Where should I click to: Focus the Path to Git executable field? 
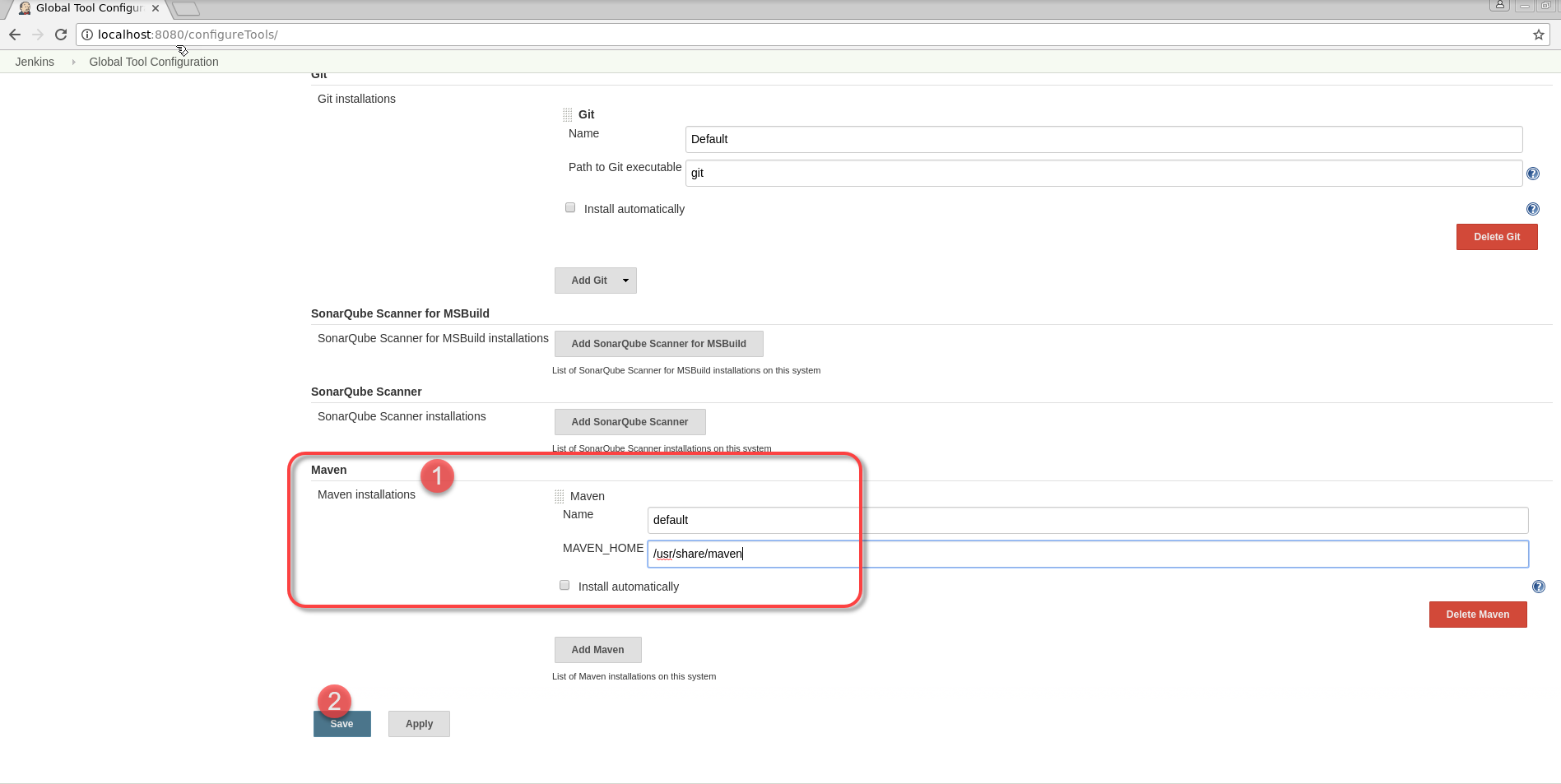[1103, 173]
